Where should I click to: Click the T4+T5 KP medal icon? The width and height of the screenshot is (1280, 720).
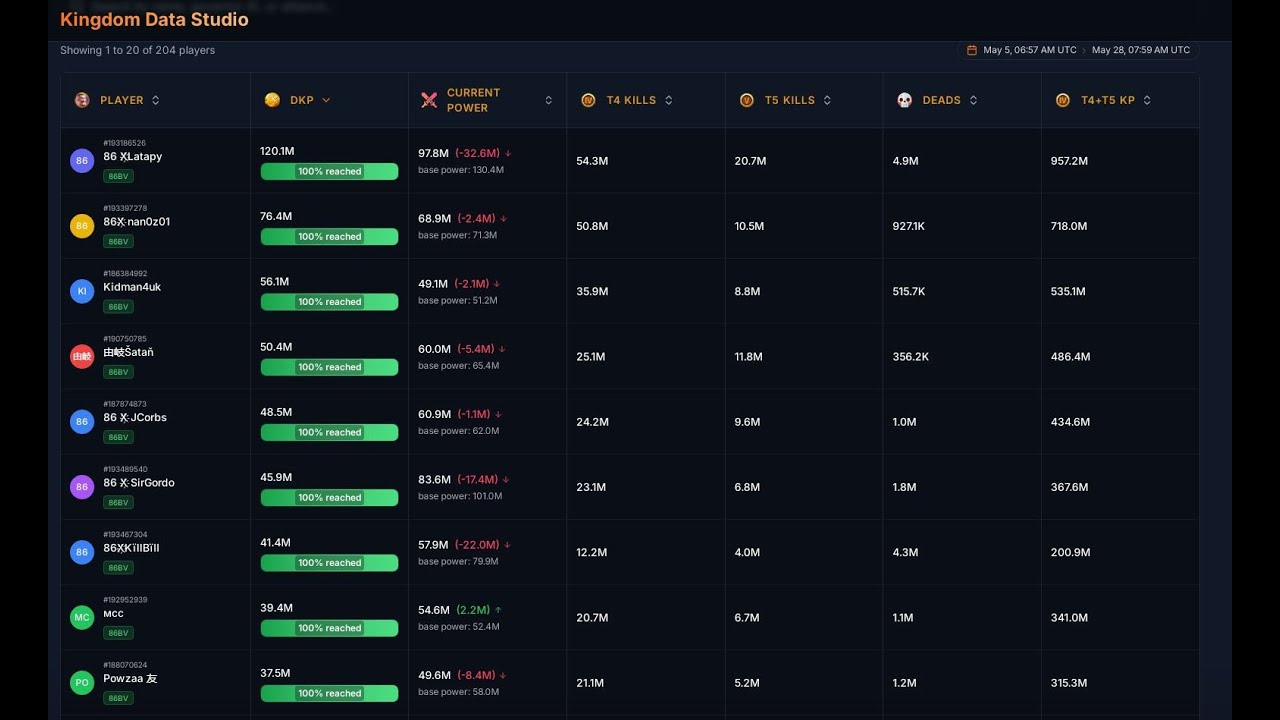click(x=1062, y=100)
